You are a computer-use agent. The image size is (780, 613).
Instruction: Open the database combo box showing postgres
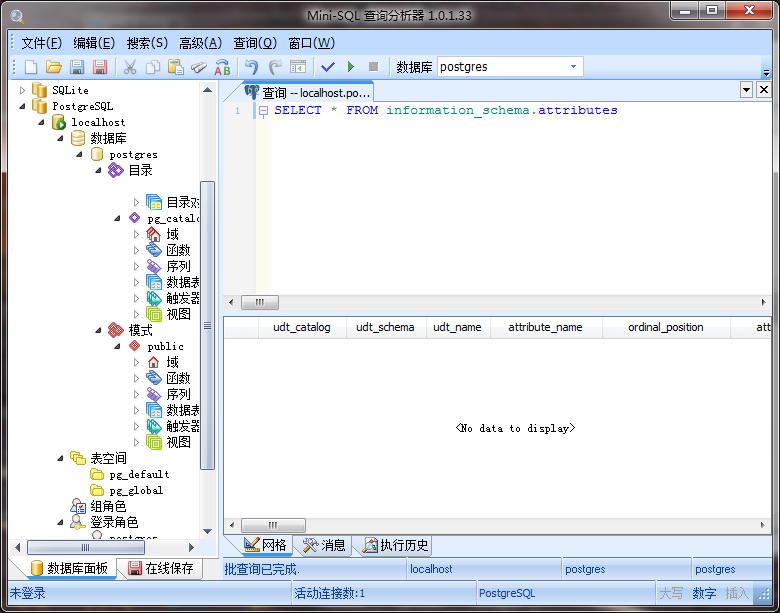pyautogui.click(x=510, y=67)
